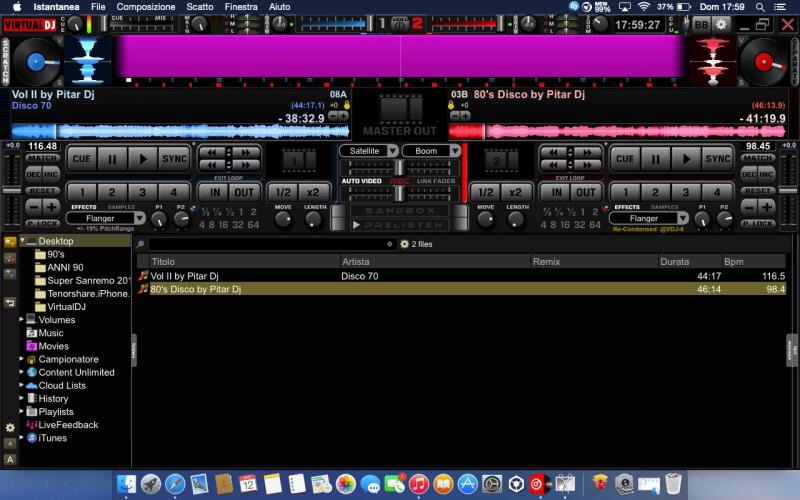Toggle SYNC on the left deck
Screen dimensions: 800x500
175,159
